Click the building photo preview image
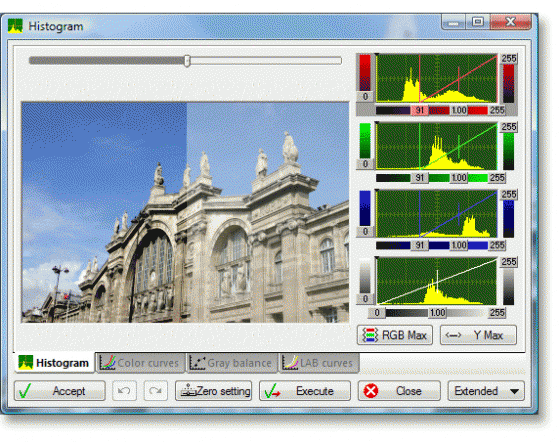The width and height of the screenshot is (560, 443). click(x=185, y=213)
